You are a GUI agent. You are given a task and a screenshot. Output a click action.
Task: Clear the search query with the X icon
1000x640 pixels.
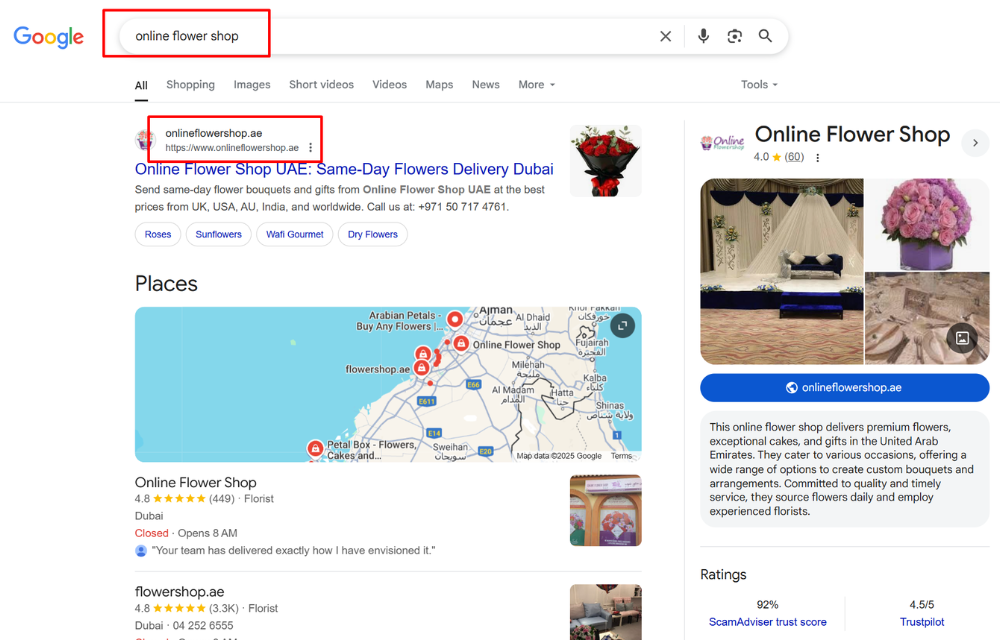pyautogui.click(x=665, y=35)
